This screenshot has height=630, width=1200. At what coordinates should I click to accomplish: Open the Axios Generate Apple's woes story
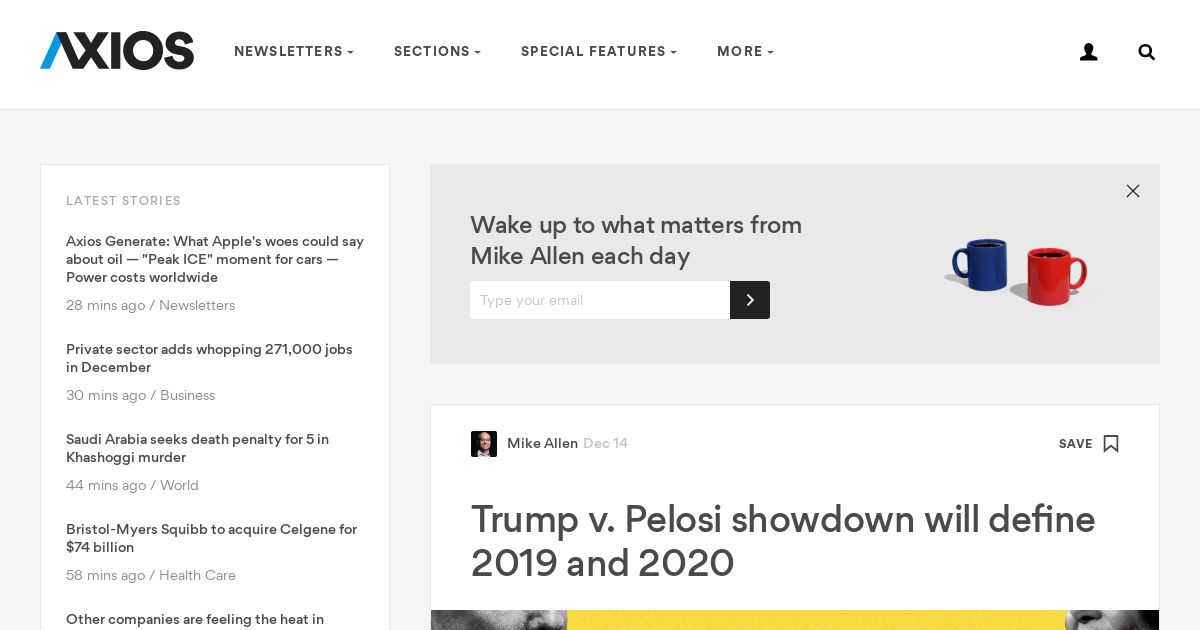(x=215, y=259)
